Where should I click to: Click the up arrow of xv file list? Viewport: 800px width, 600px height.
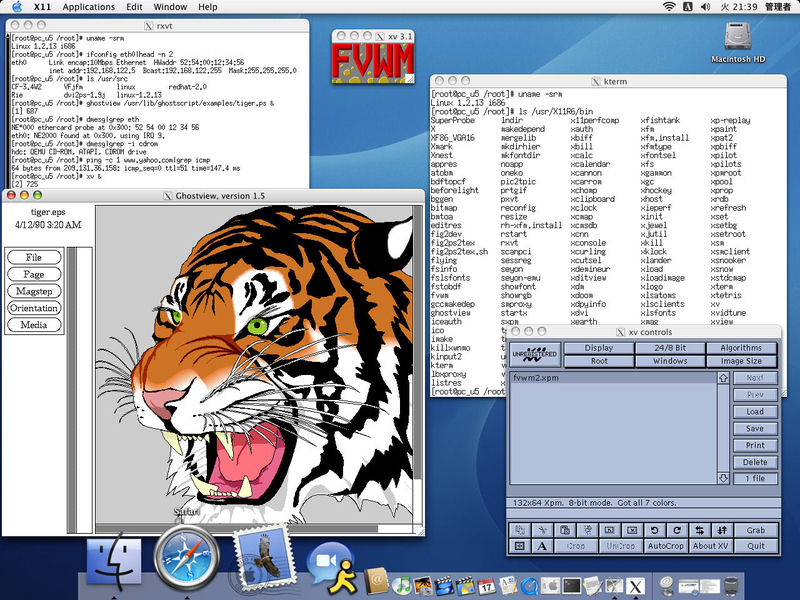click(723, 378)
